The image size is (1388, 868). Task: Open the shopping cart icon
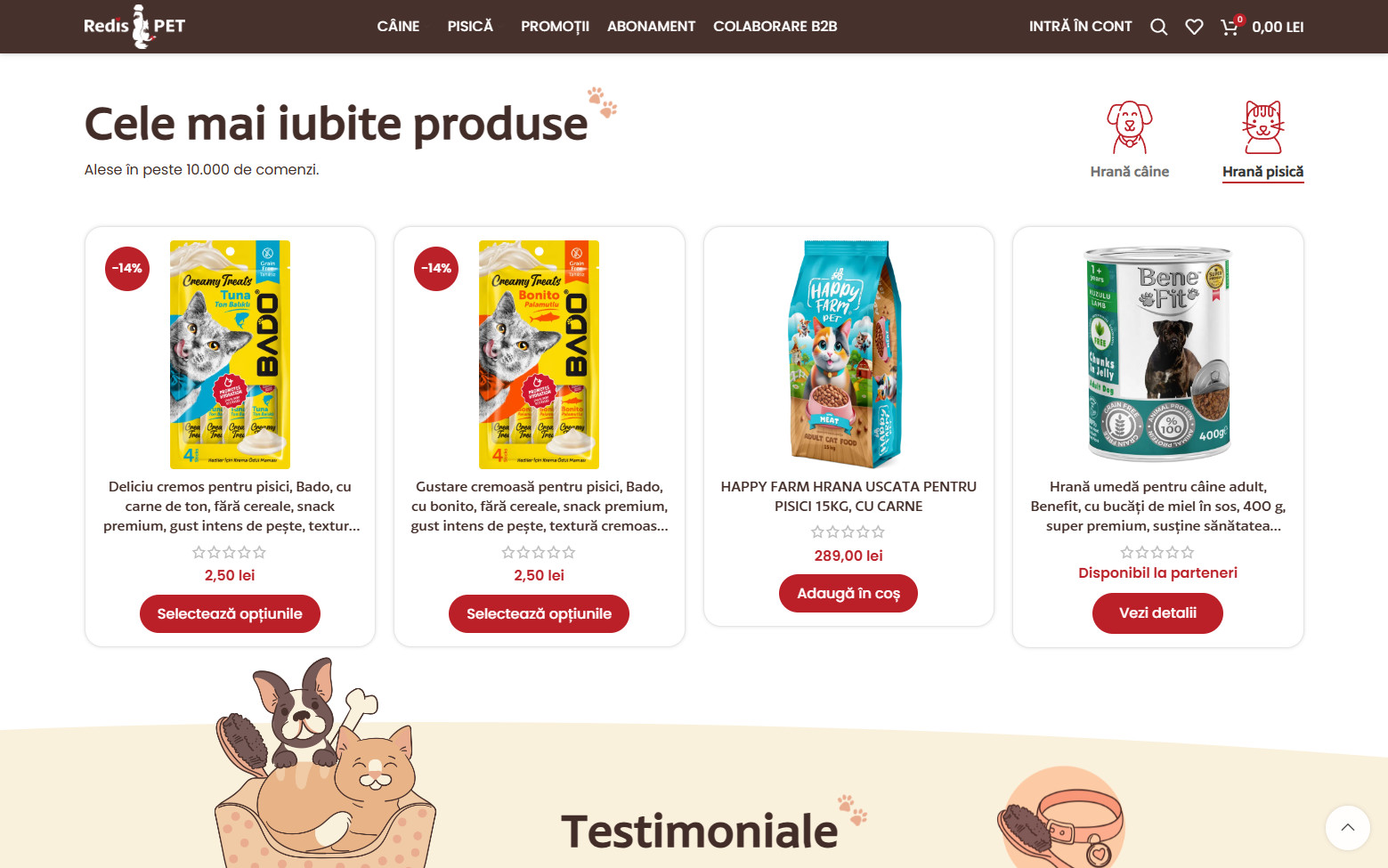click(1230, 27)
